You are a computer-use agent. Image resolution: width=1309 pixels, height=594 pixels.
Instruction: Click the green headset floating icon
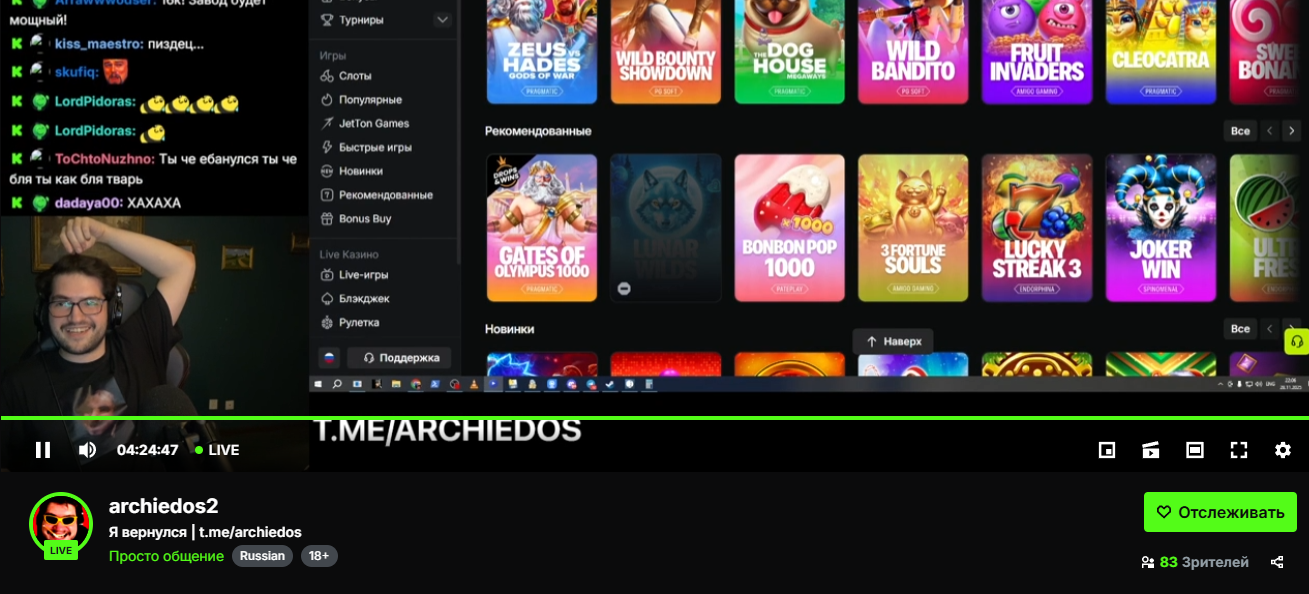[1297, 341]
